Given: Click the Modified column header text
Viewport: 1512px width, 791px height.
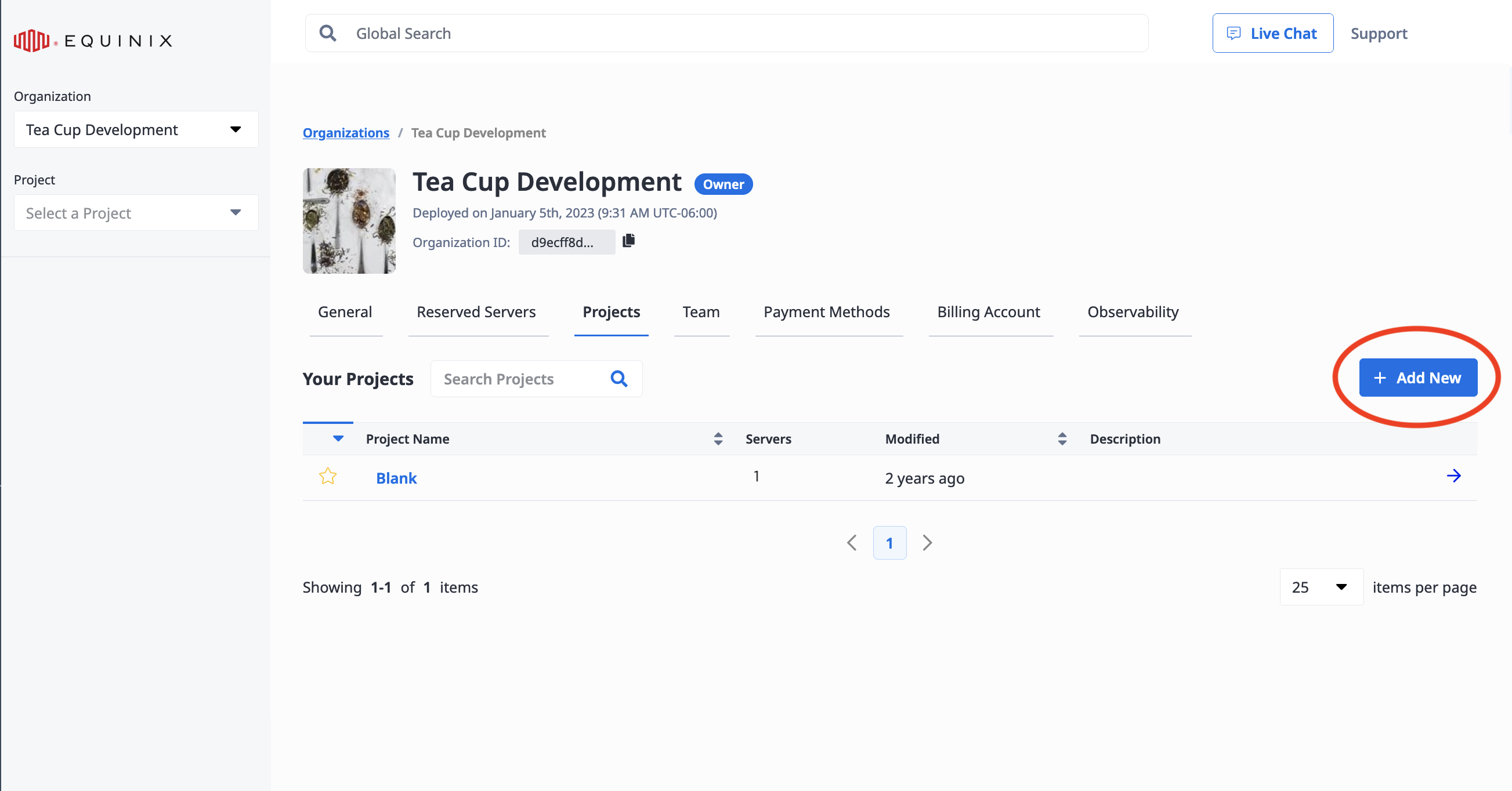Looking at the screenshot, I should (x=912, y=439).
